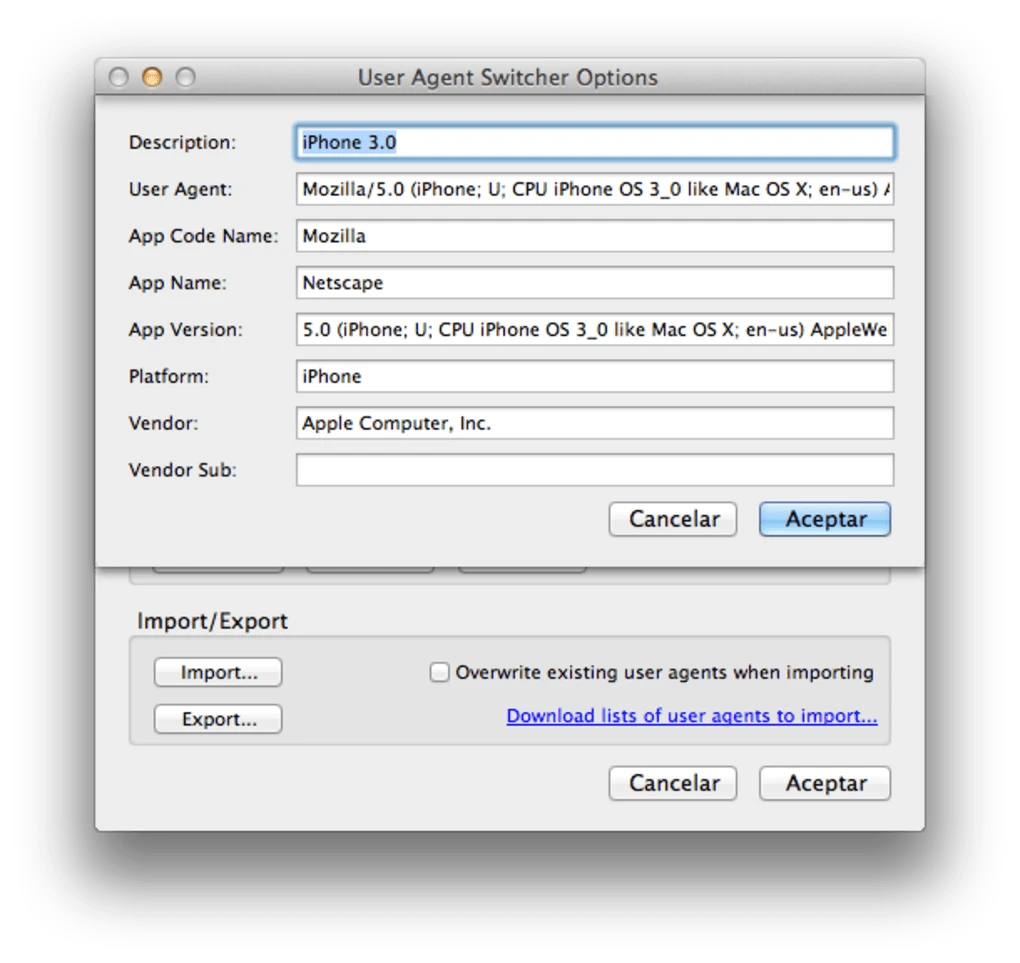Image resolution: width=1020 pixels, height=963 pixels.
Task: Confirm the sheet with blue Aceptar button
Action: point(825,519)
